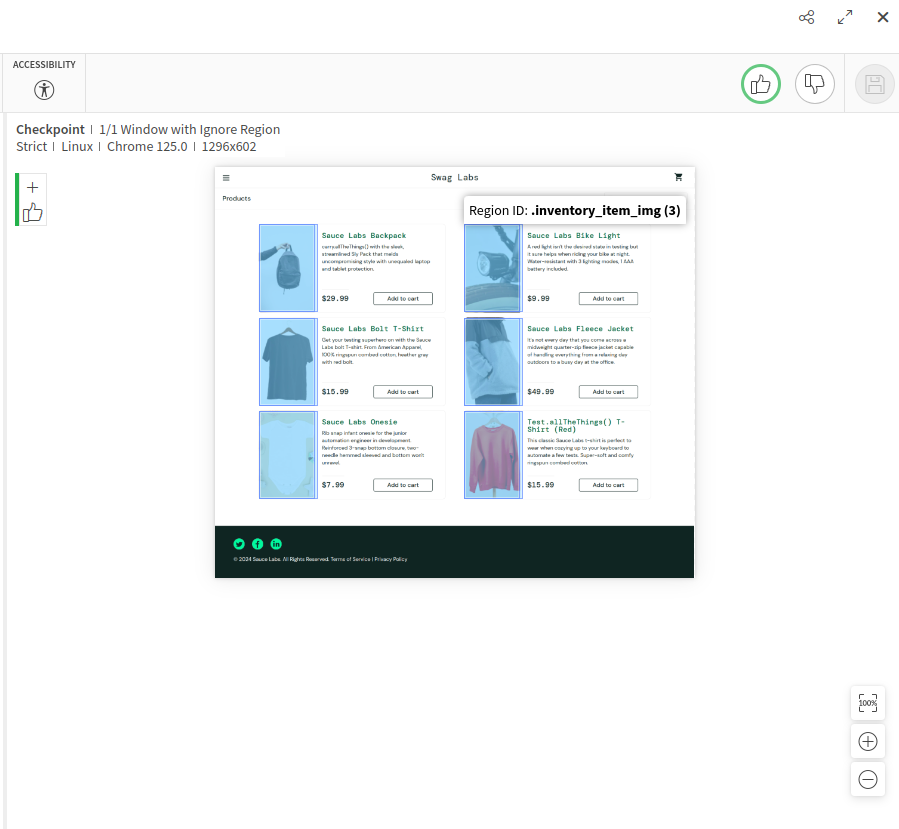This screenshot has height=829, width=899.
Task: Close the checkpoint viewer
Action: pos(883,17)
